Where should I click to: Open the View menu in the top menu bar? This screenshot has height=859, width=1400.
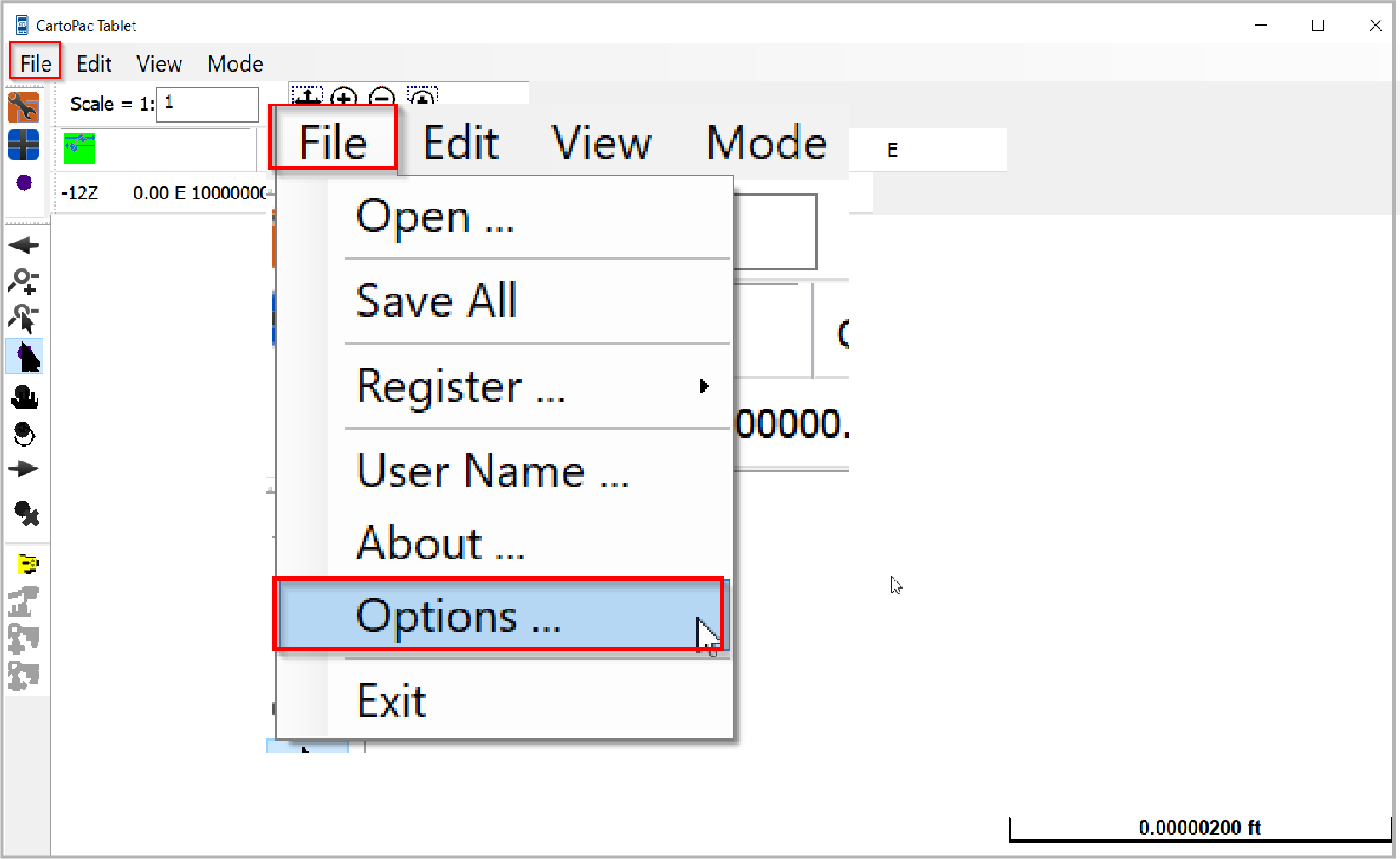pyautogui.click(x=159, y=64)
